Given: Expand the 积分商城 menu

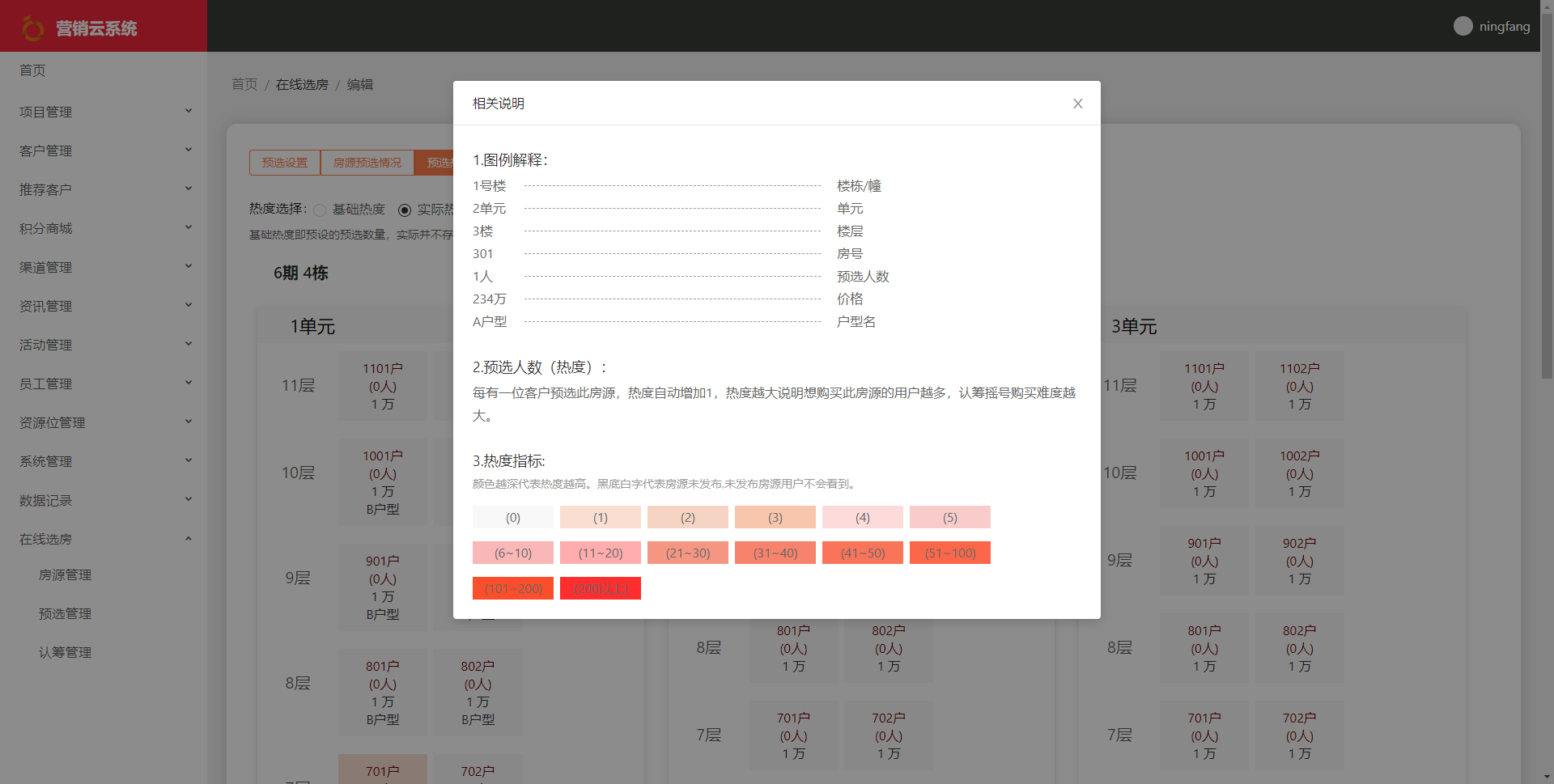Looking at the screenshot, I should pos(104,228).
